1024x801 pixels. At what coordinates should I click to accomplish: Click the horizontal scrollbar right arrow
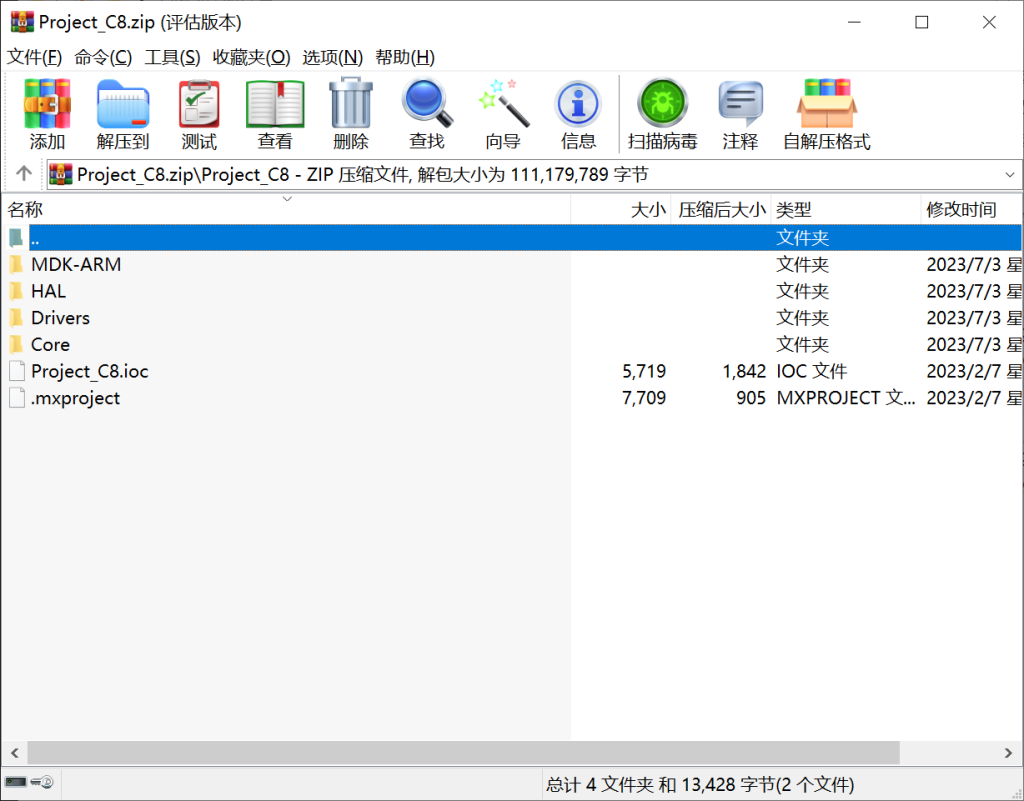(x=1008, y=753)
